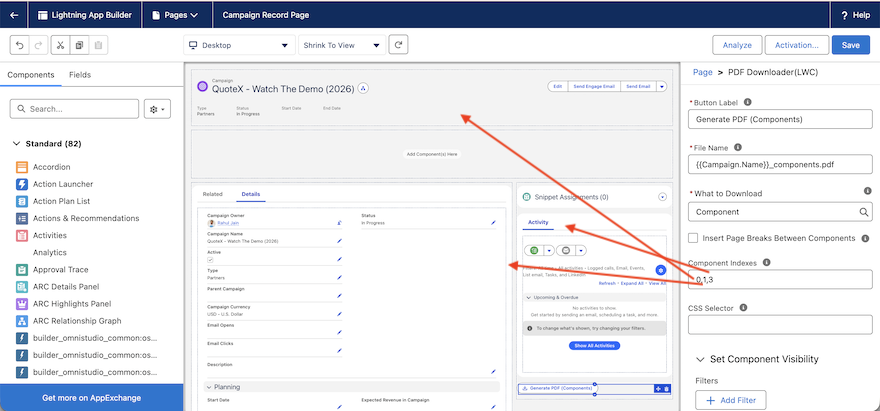The width and height of the screenshot is (880, 411).
Task: Click the Activation... button
Action: pos(796,45)
